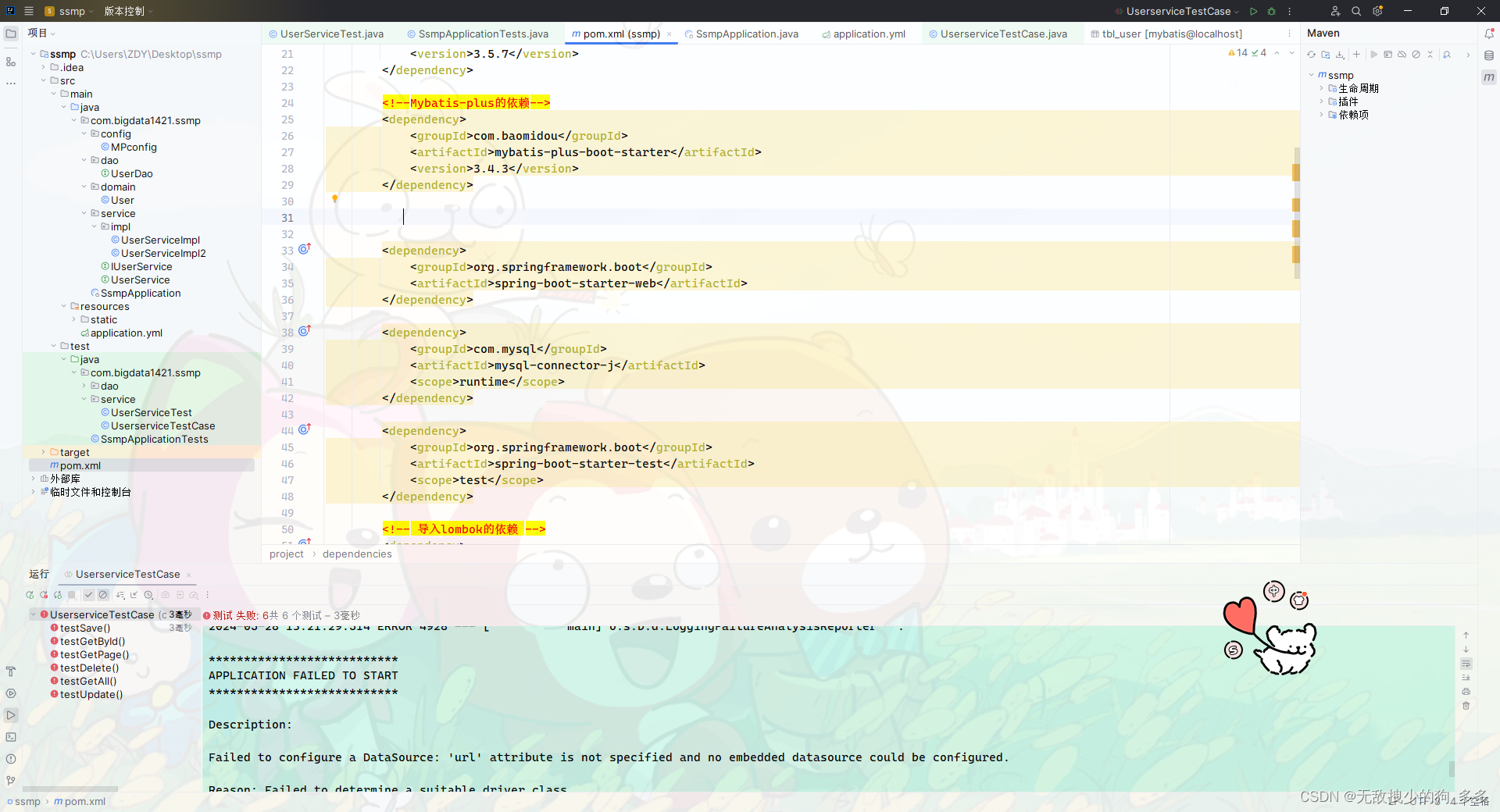
Task: Open the Database tool window on the right
Action: click(1489, 55)
